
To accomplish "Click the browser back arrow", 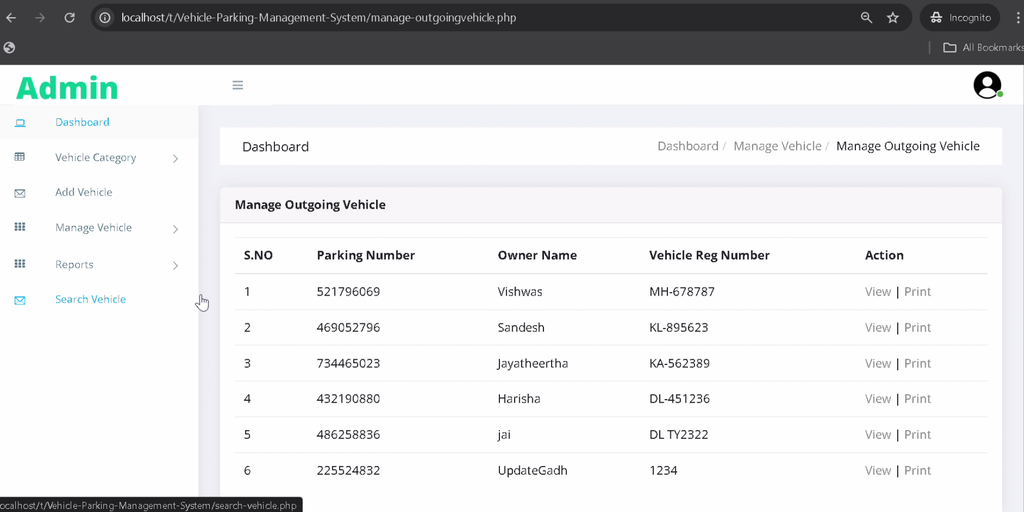I will click(x=11, y=18).
